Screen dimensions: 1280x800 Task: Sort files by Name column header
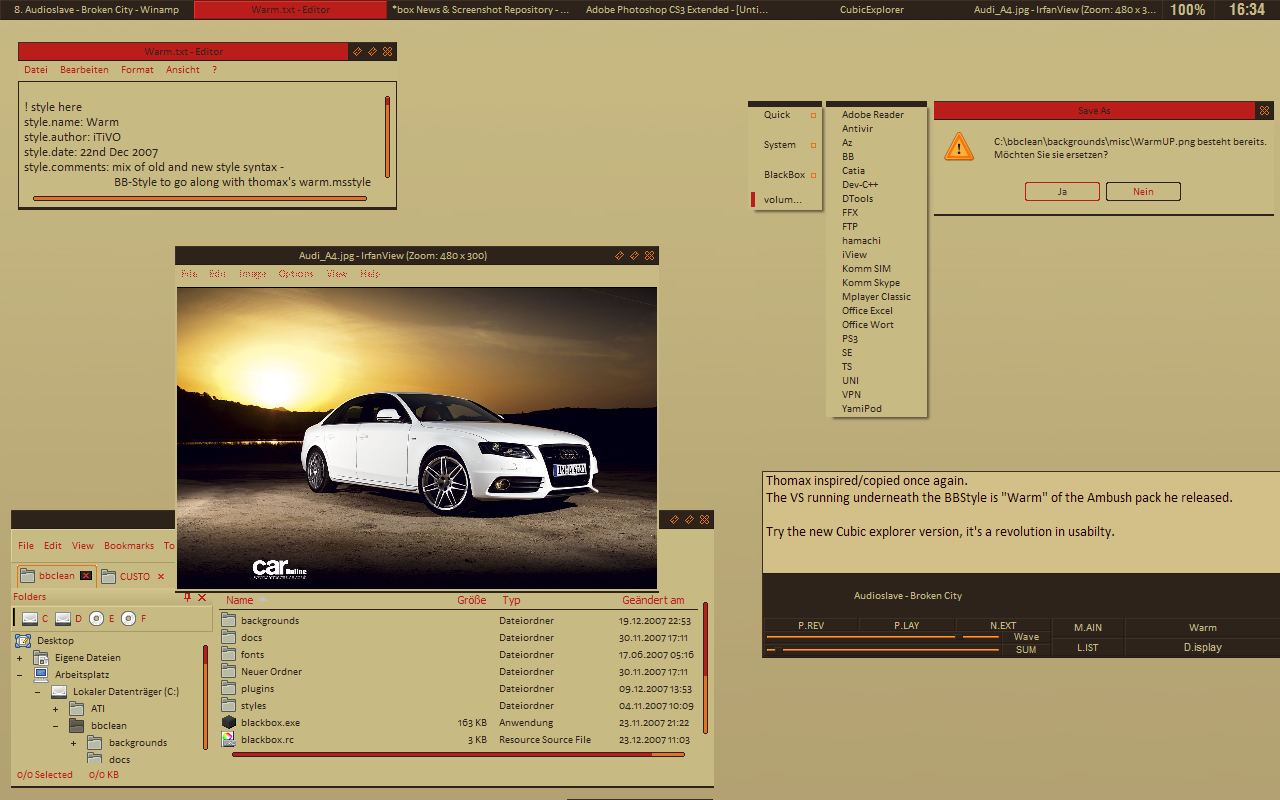pos(240,600)
